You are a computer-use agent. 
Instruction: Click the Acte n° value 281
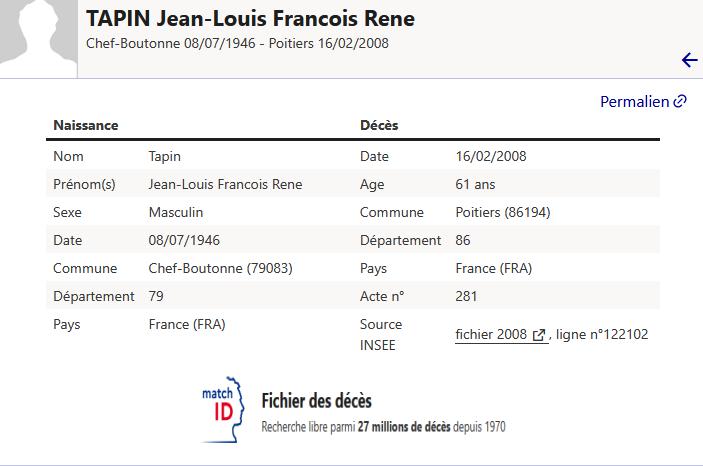tap(466, 296)
